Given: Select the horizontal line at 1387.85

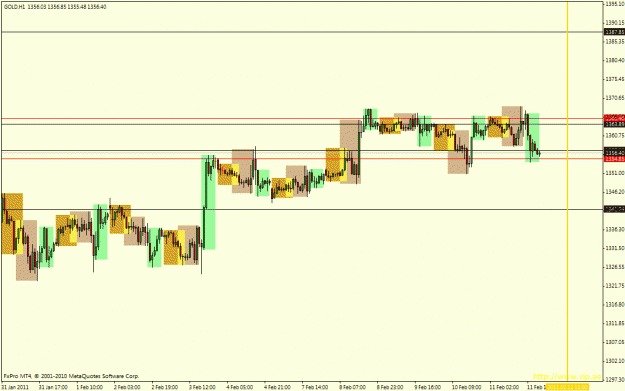Looking at the screenshot, I should pos(302,32).
